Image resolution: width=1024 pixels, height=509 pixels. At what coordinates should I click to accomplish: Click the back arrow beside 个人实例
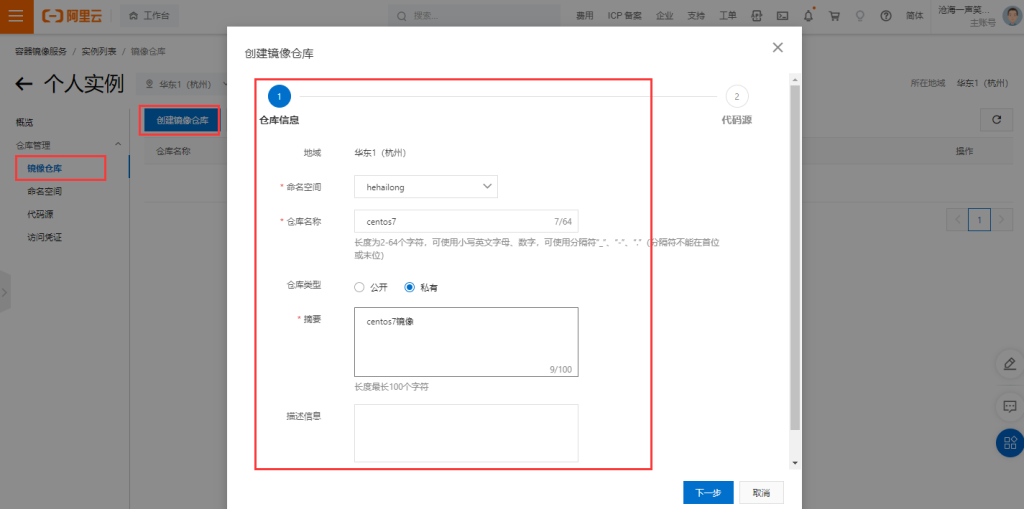[x=24, y=84]
